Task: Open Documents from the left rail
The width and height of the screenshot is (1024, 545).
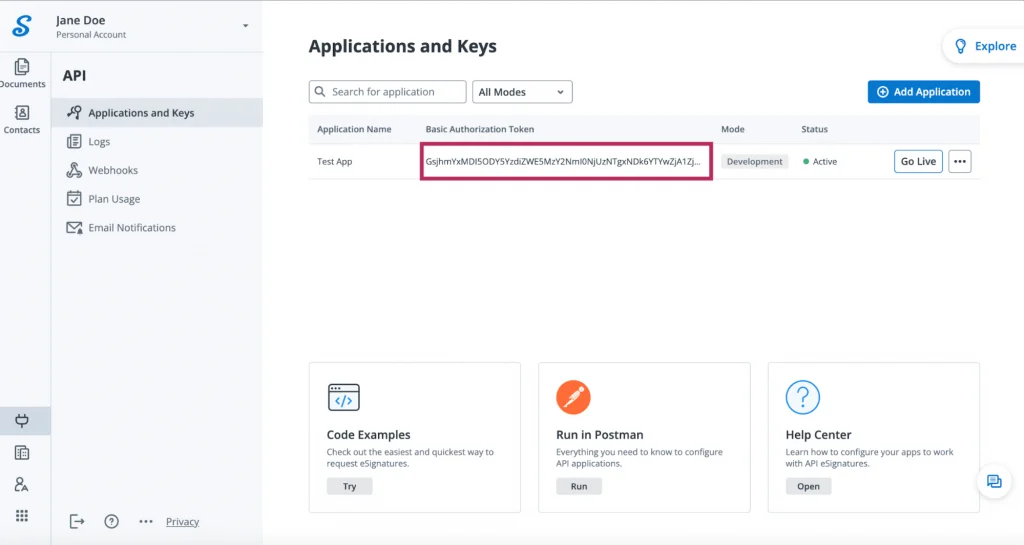Action: point(22,73)
